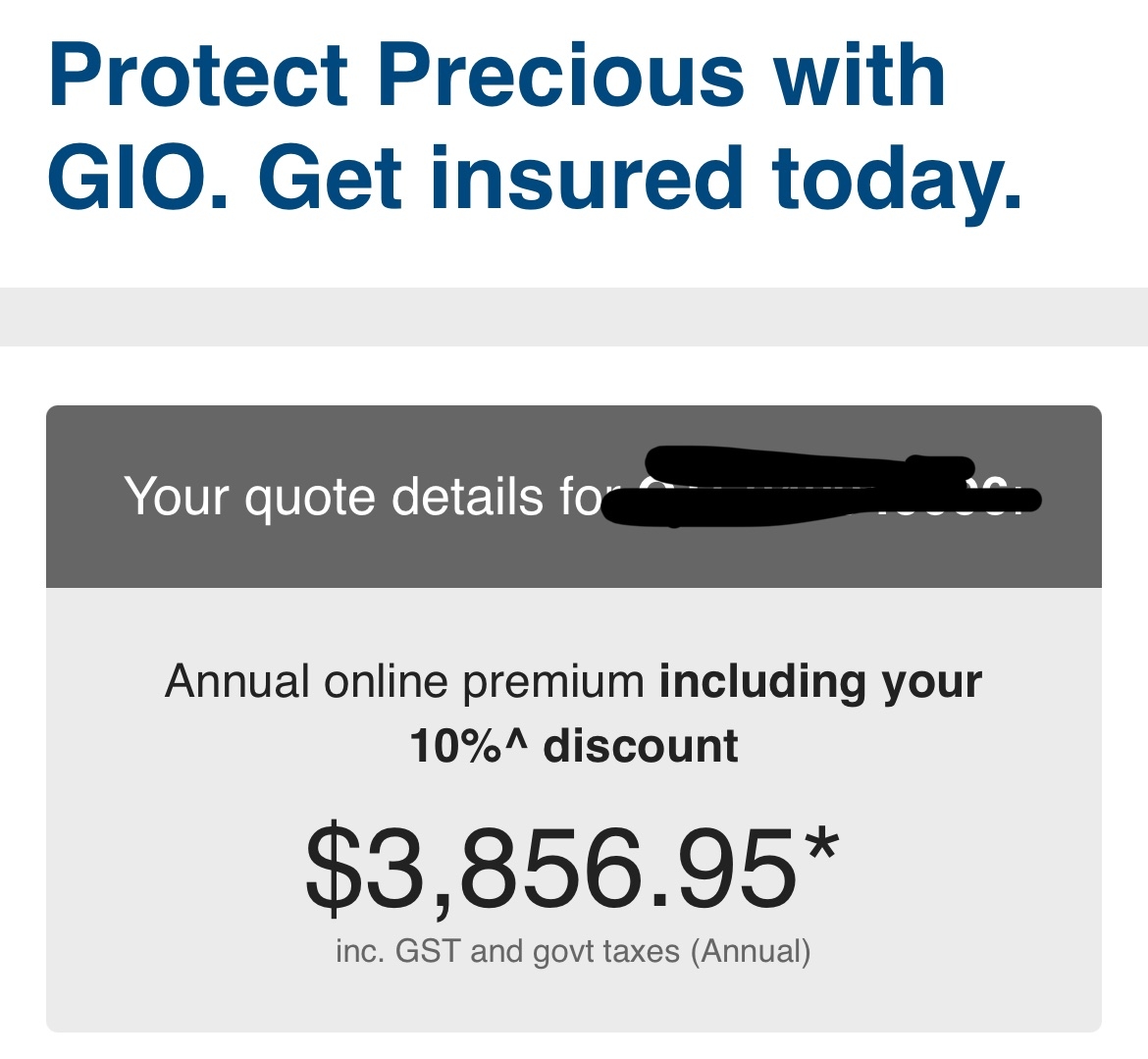Click the "(Annual)" label under the price
Viewport: 1148px width, 1059px height.
pyautogui.click(x=751, y=951)
